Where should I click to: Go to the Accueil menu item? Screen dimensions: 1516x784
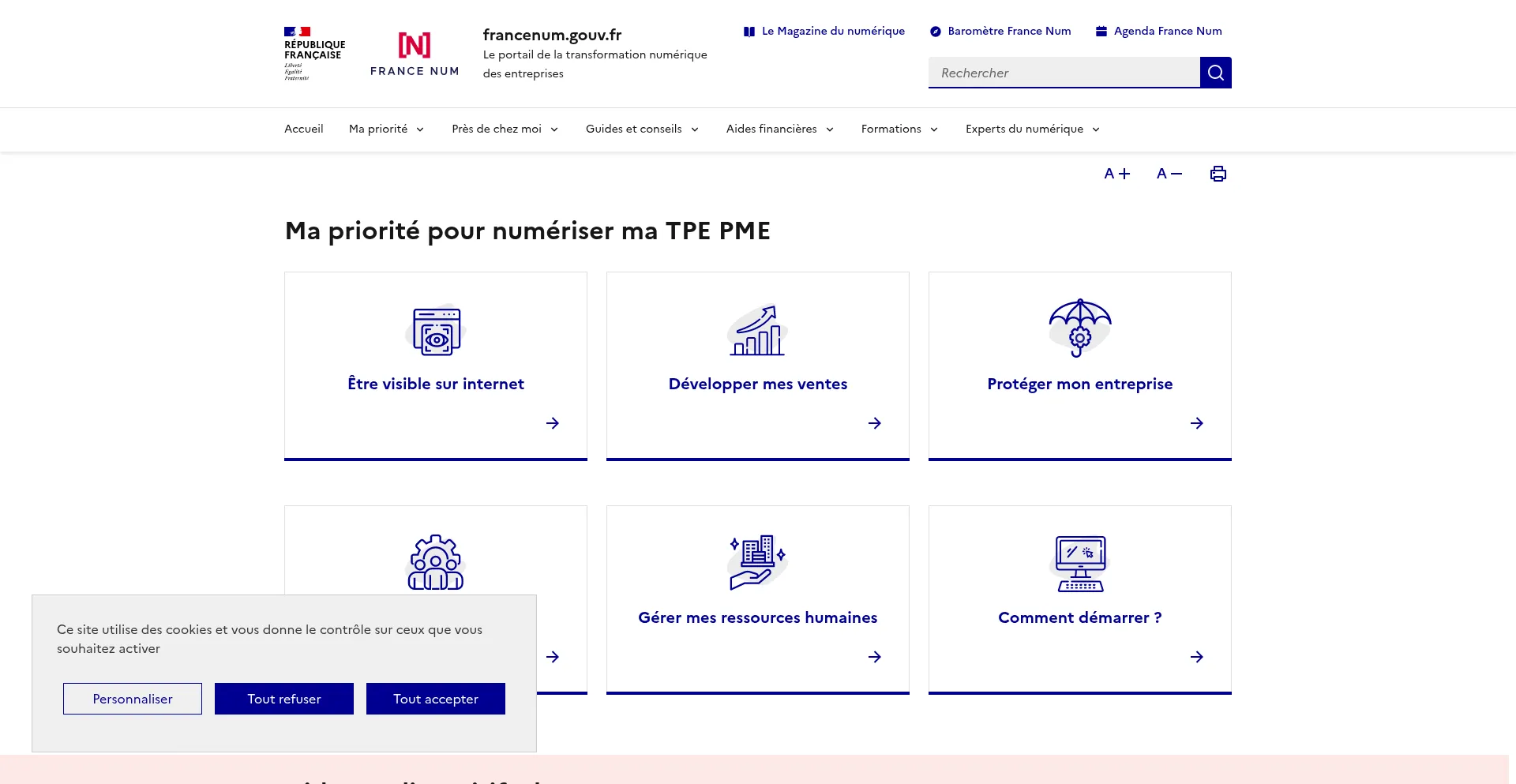point(304,129)
